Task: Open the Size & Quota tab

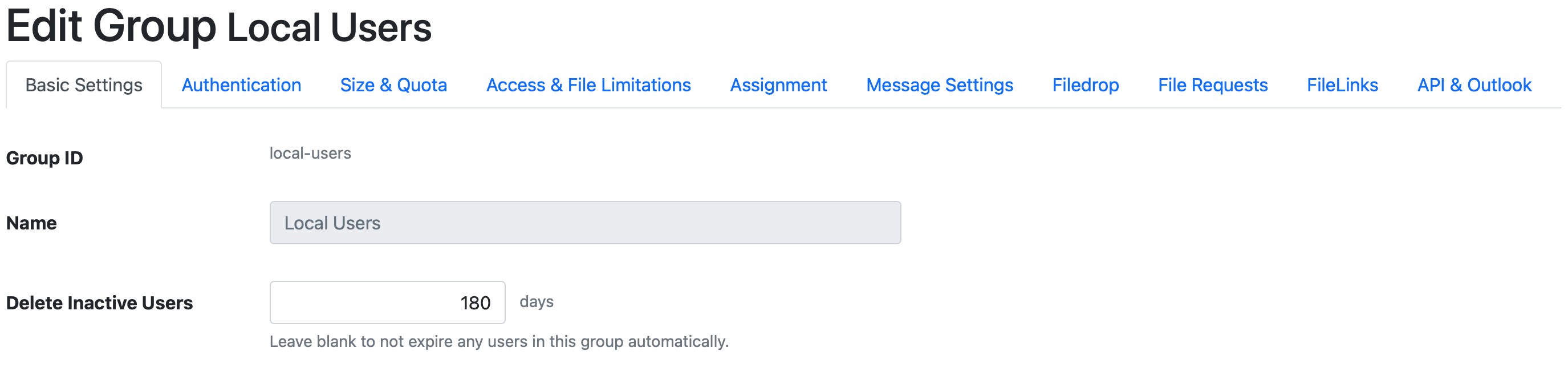Action: click(x=393, y=85)
